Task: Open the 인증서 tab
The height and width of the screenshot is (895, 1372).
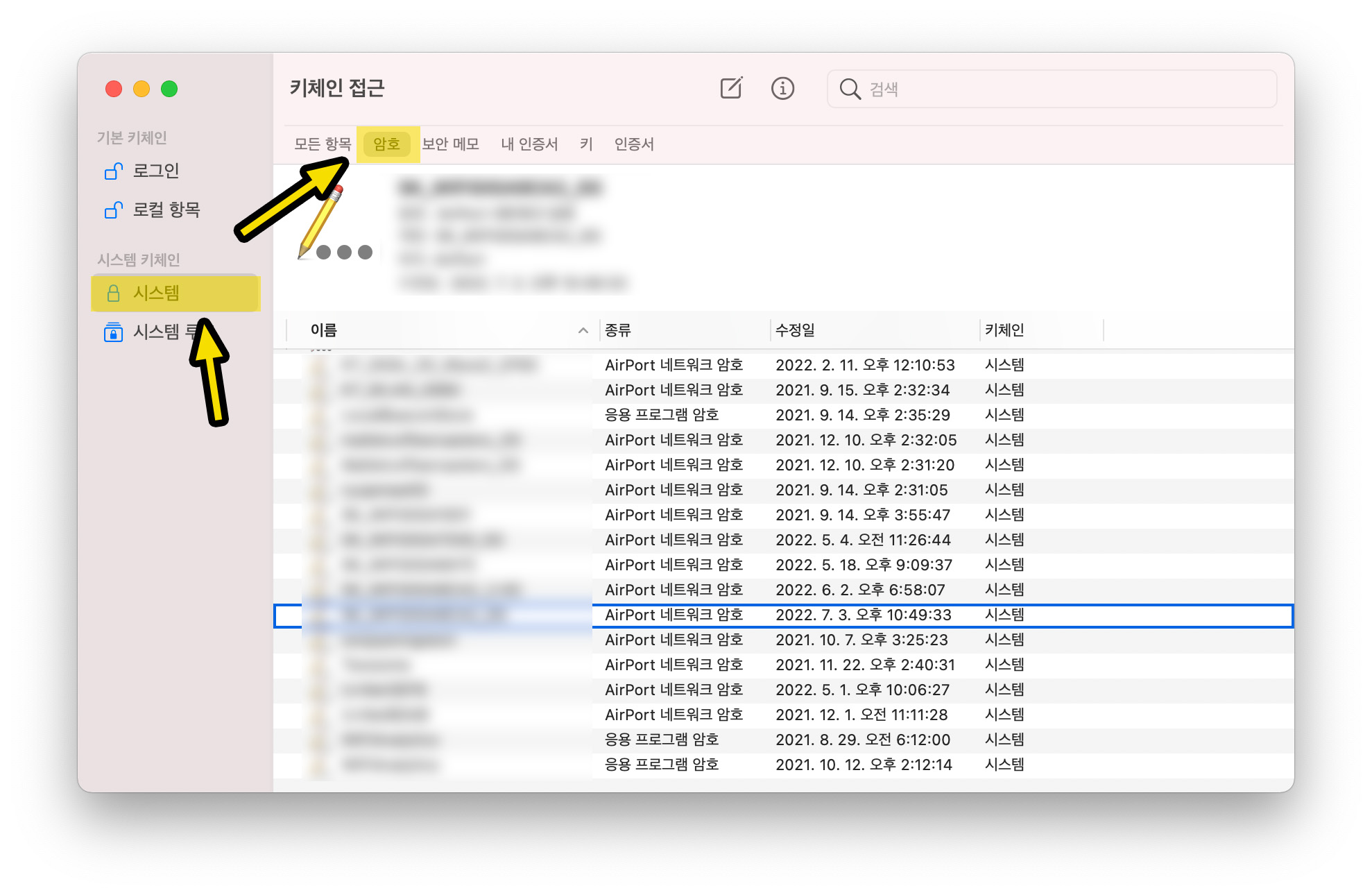Action: point(634,144)
